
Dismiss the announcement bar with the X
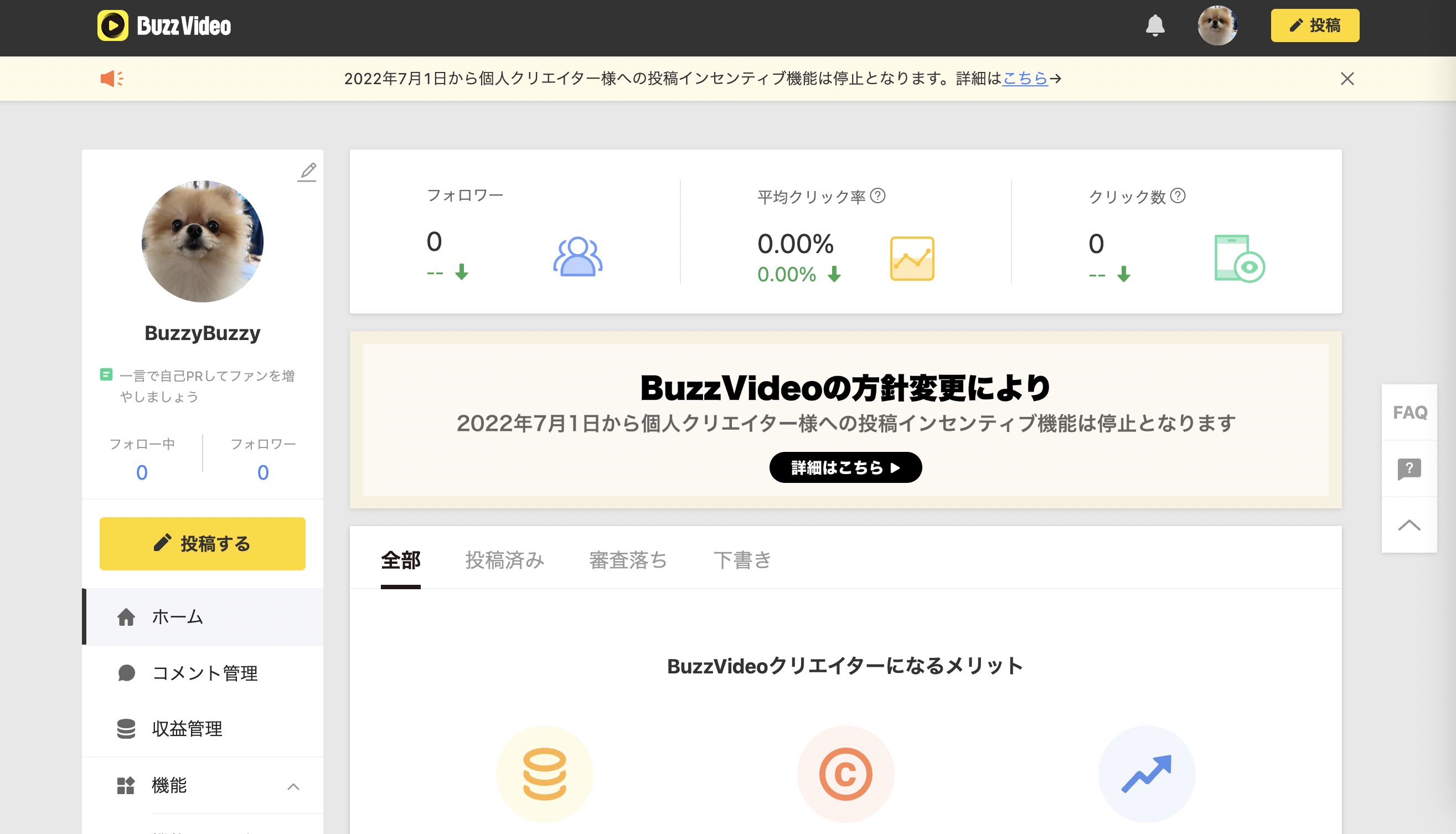[1346, 79]
